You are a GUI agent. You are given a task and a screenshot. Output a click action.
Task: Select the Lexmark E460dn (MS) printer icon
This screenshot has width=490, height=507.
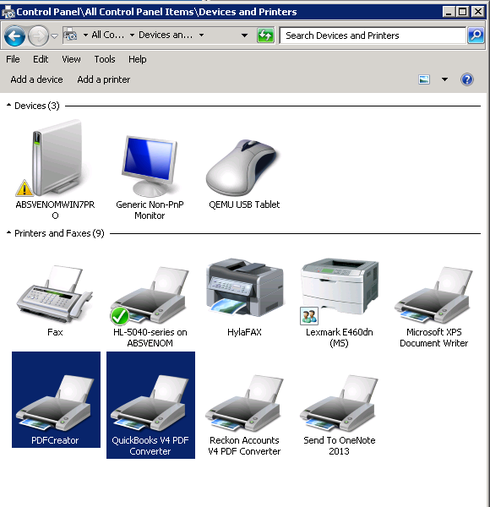339,291
